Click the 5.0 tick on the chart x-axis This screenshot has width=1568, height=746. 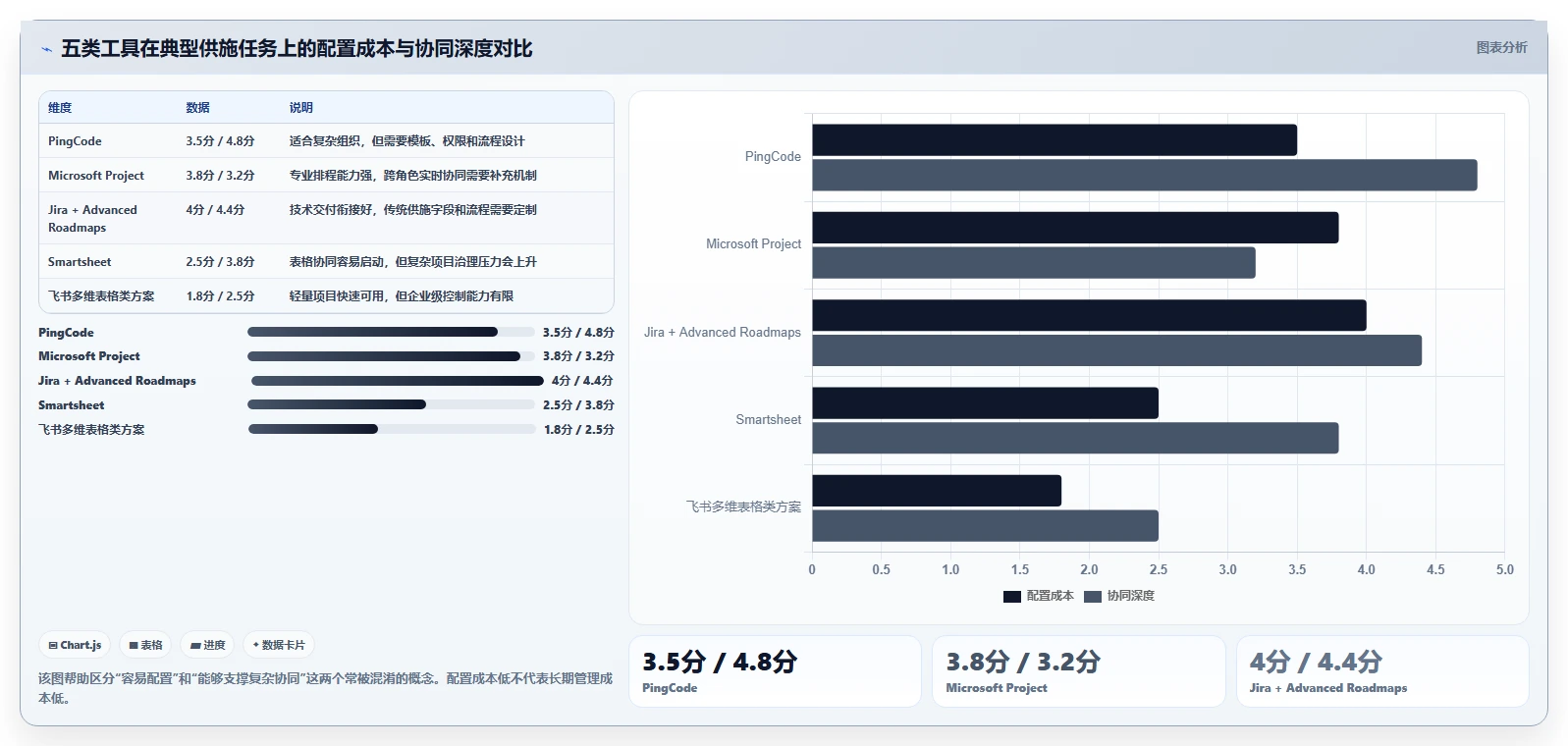pyautogui.click(x=1505, y=569)
